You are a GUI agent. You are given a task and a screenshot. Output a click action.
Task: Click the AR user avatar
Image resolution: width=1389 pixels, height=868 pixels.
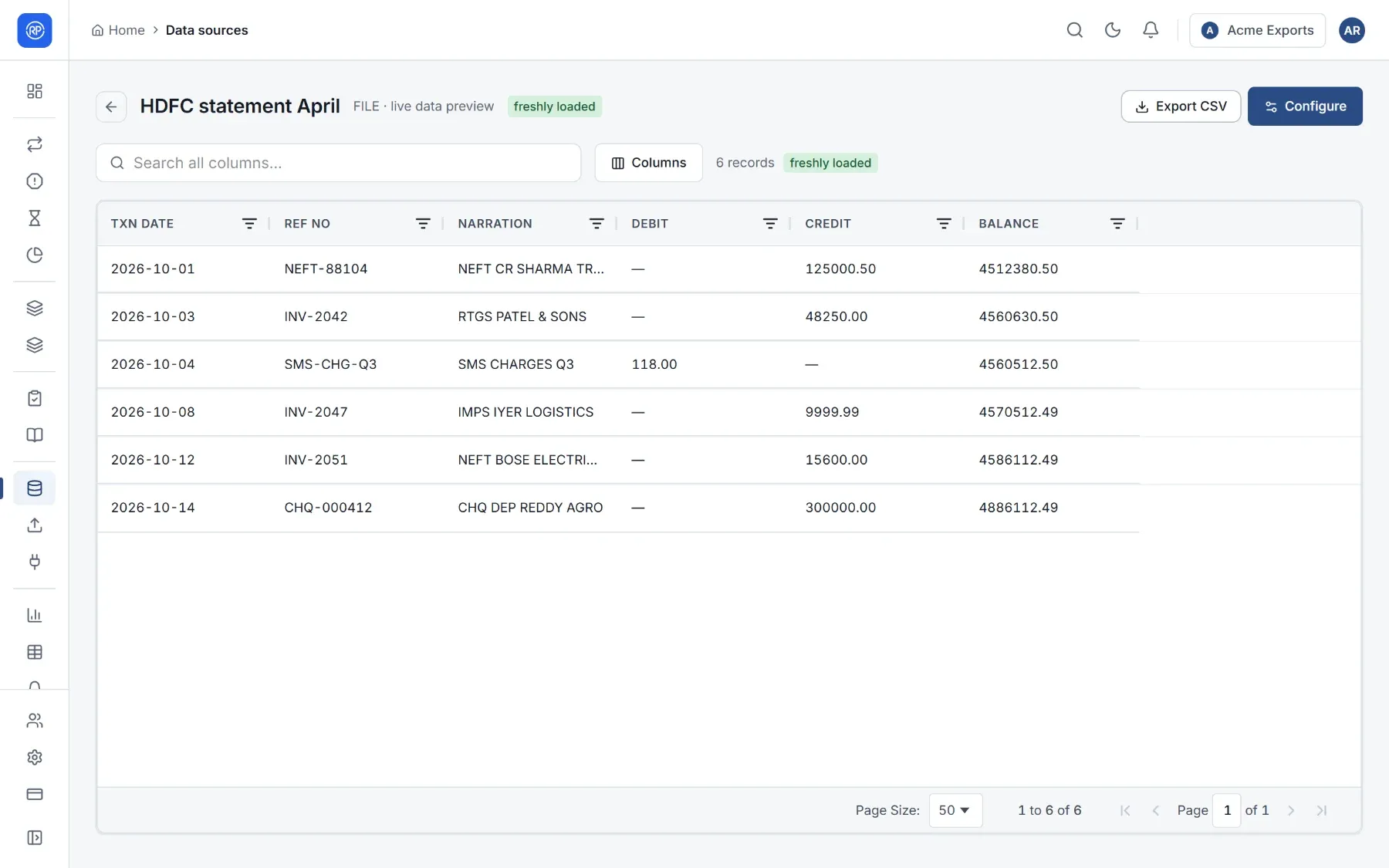pyautogui.click(x=1352, y=30)
